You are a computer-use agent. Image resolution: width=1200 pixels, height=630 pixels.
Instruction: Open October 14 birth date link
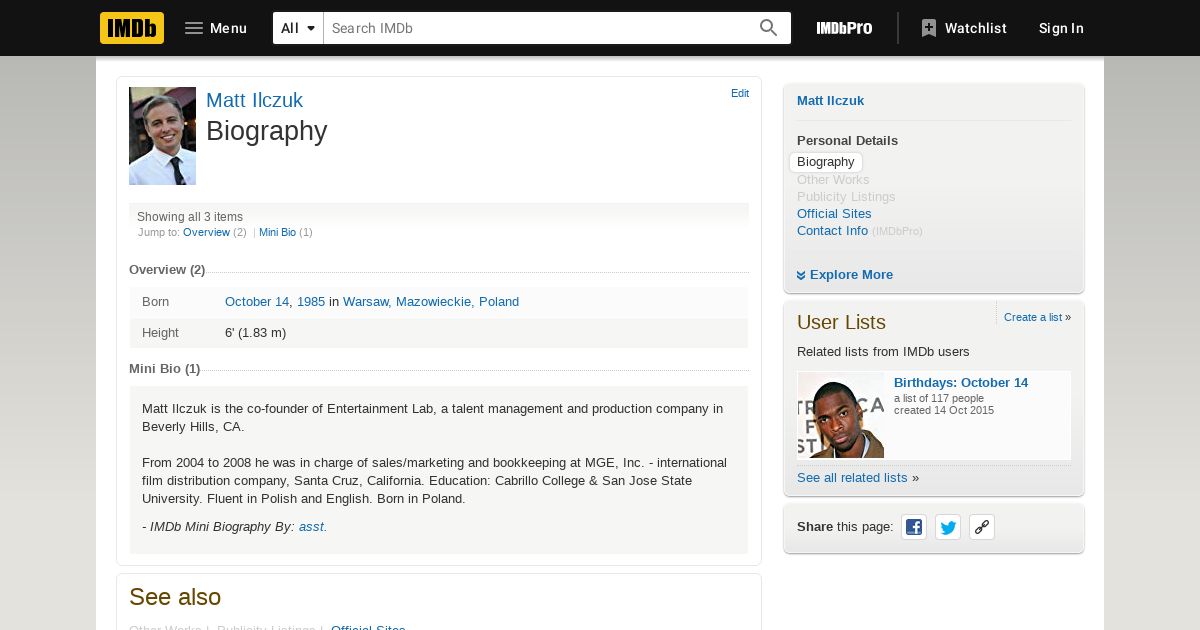(x=257, y=301)
